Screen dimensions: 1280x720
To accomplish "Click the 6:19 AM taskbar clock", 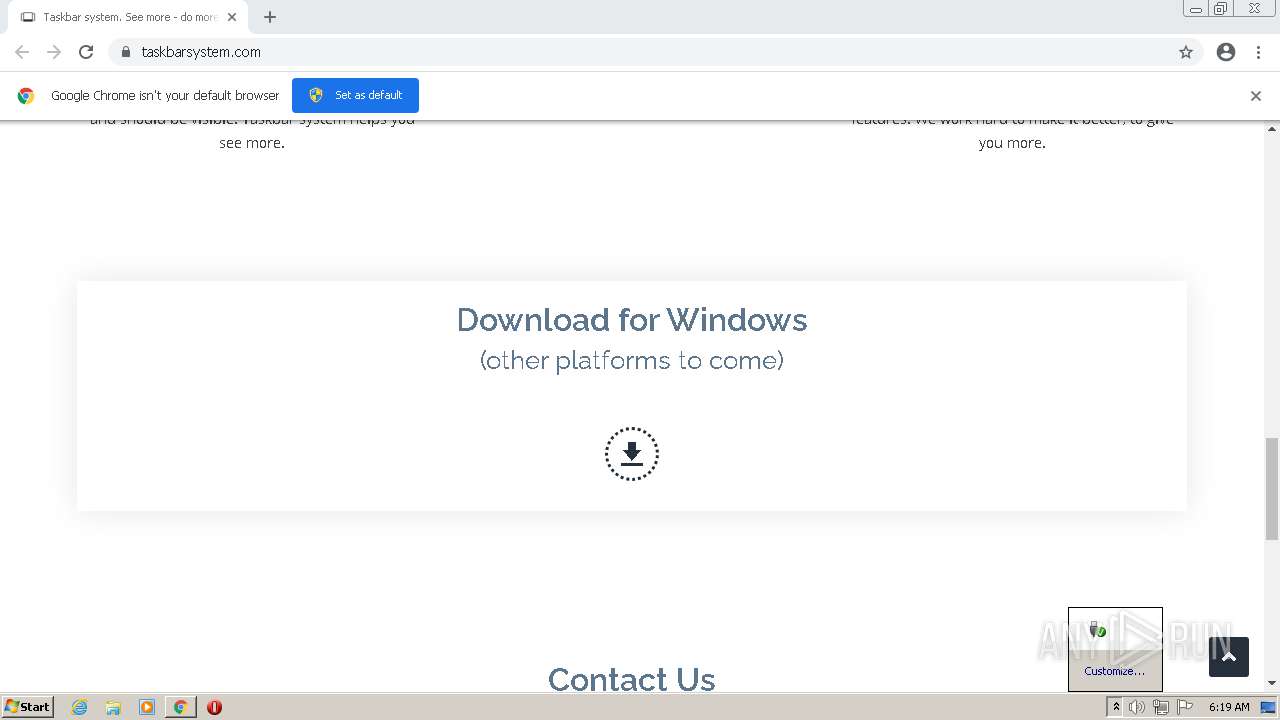I will tap(1229, 707).
